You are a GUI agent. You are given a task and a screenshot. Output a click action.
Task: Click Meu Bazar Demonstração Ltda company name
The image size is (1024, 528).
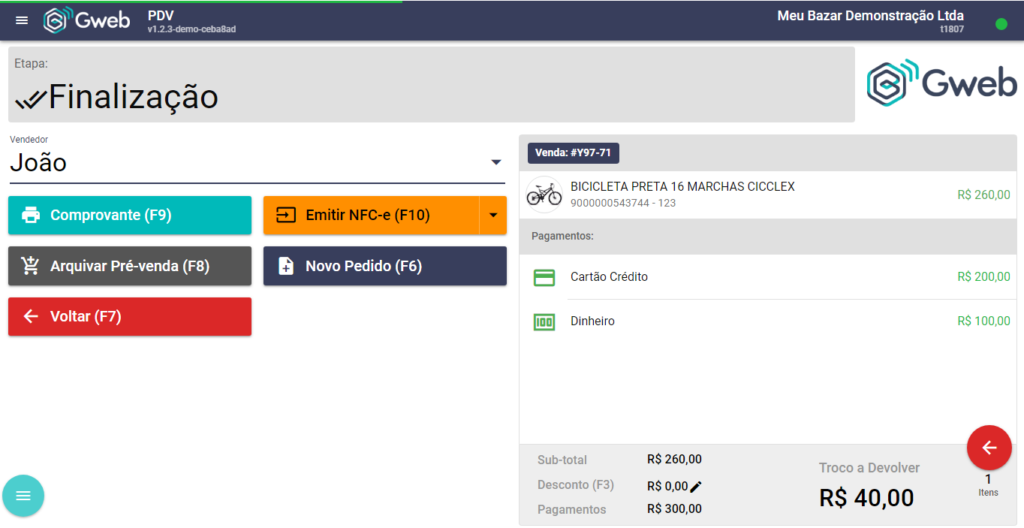click(870, 16)
